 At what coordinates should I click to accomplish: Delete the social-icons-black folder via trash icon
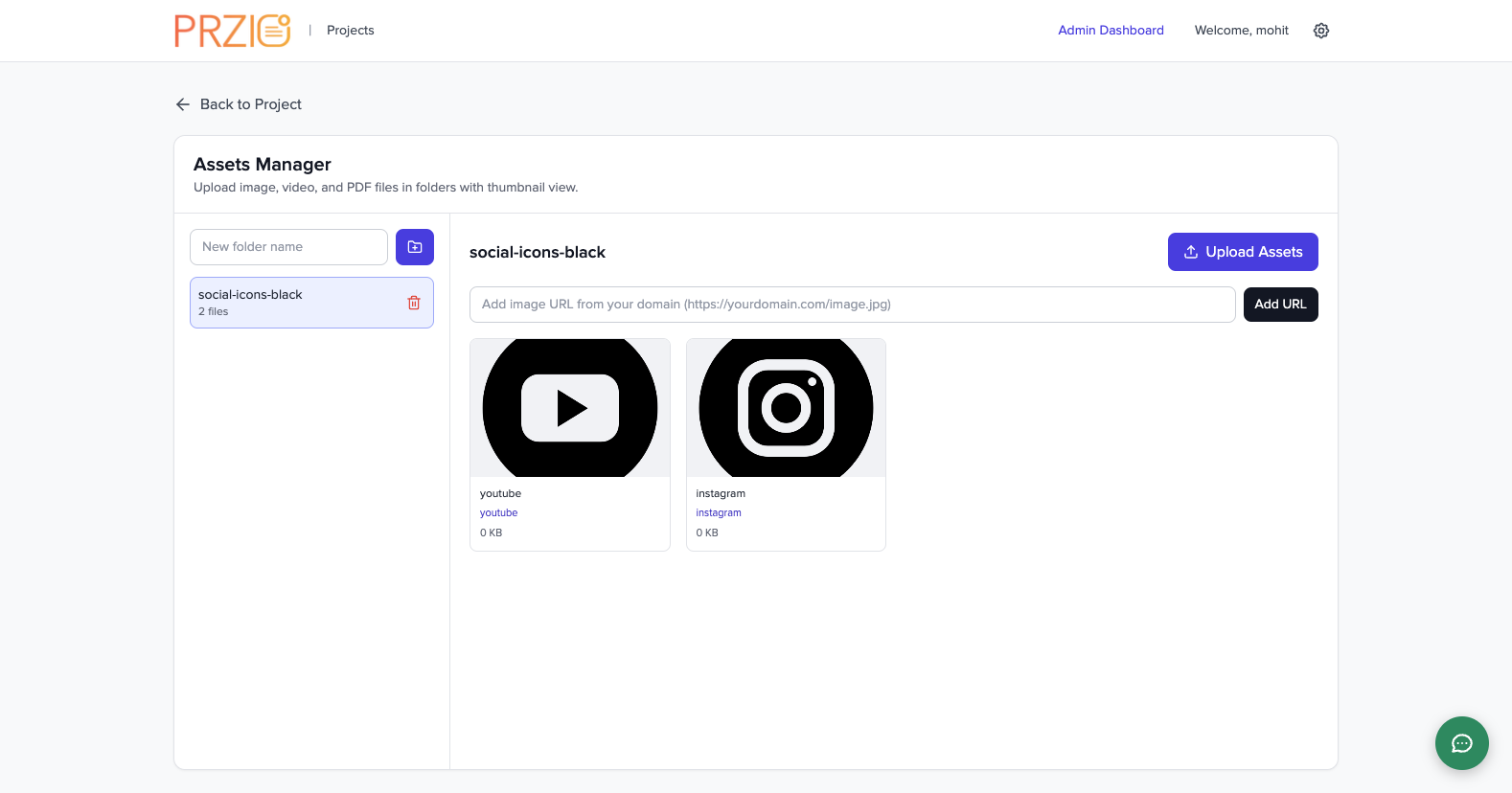click(x=414, y=303)
